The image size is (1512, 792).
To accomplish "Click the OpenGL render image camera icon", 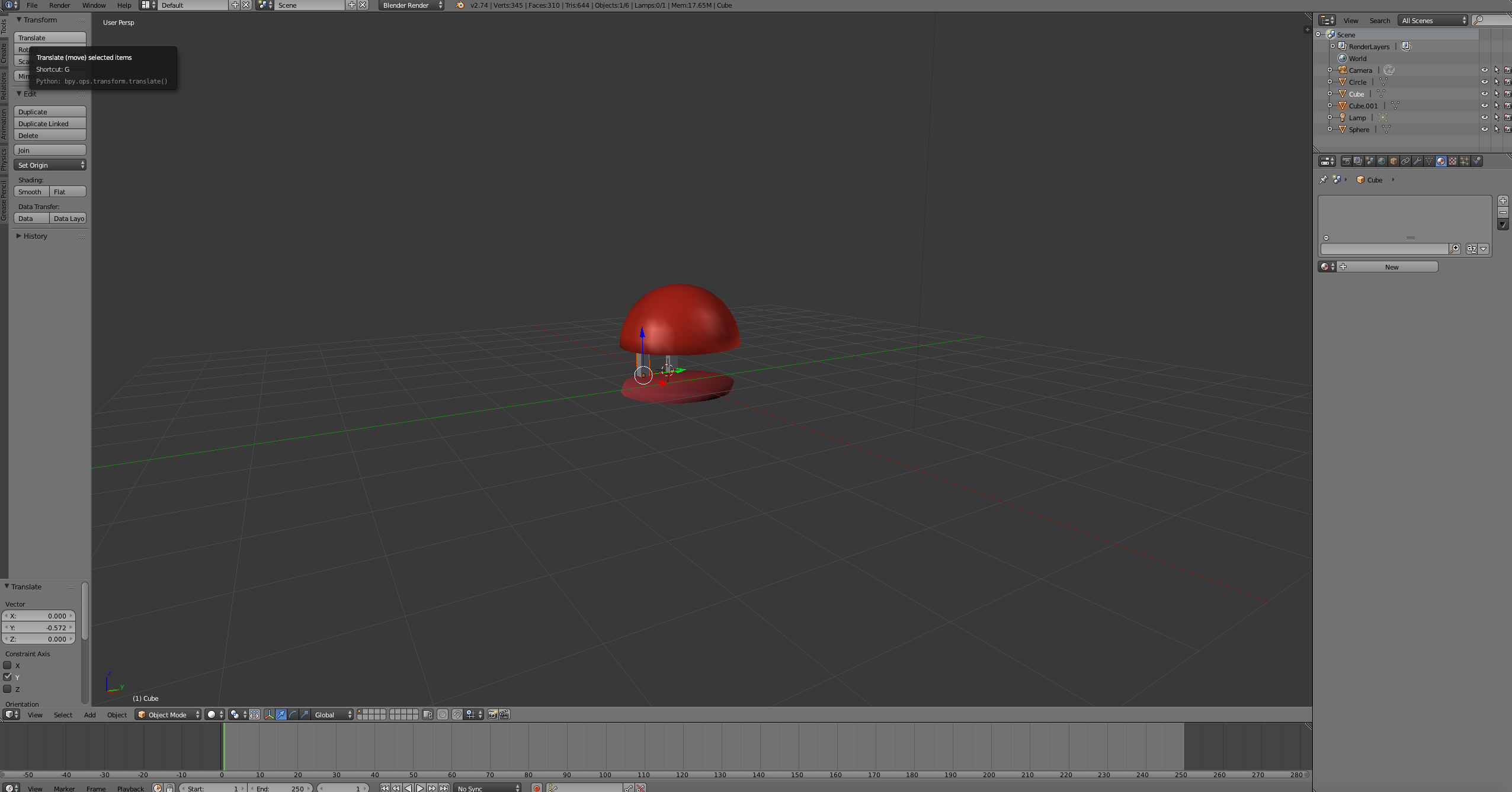I will [x=492, y=714].
